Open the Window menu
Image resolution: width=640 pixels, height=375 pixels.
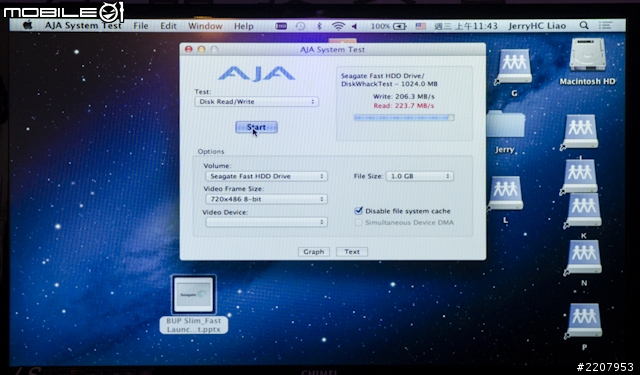[205, 26]
